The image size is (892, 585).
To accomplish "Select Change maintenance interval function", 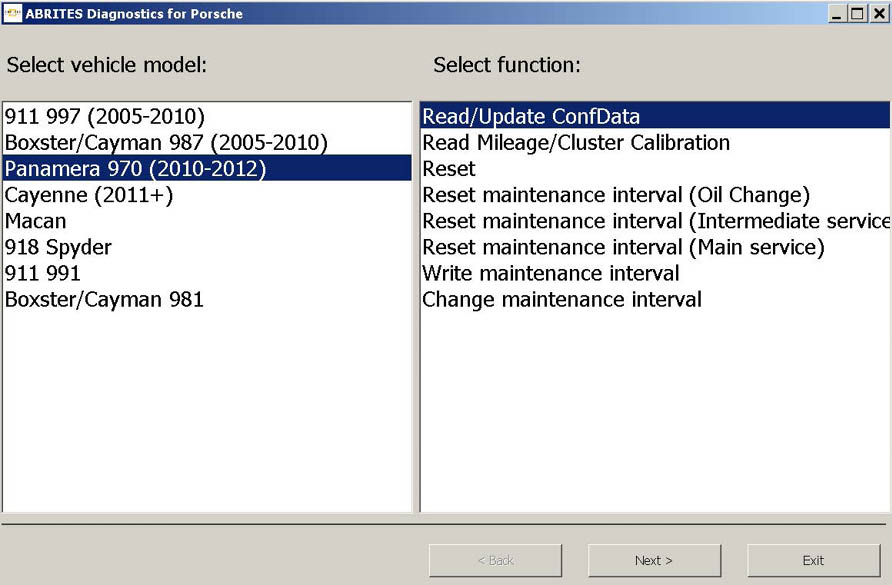I will click(562, 299).
